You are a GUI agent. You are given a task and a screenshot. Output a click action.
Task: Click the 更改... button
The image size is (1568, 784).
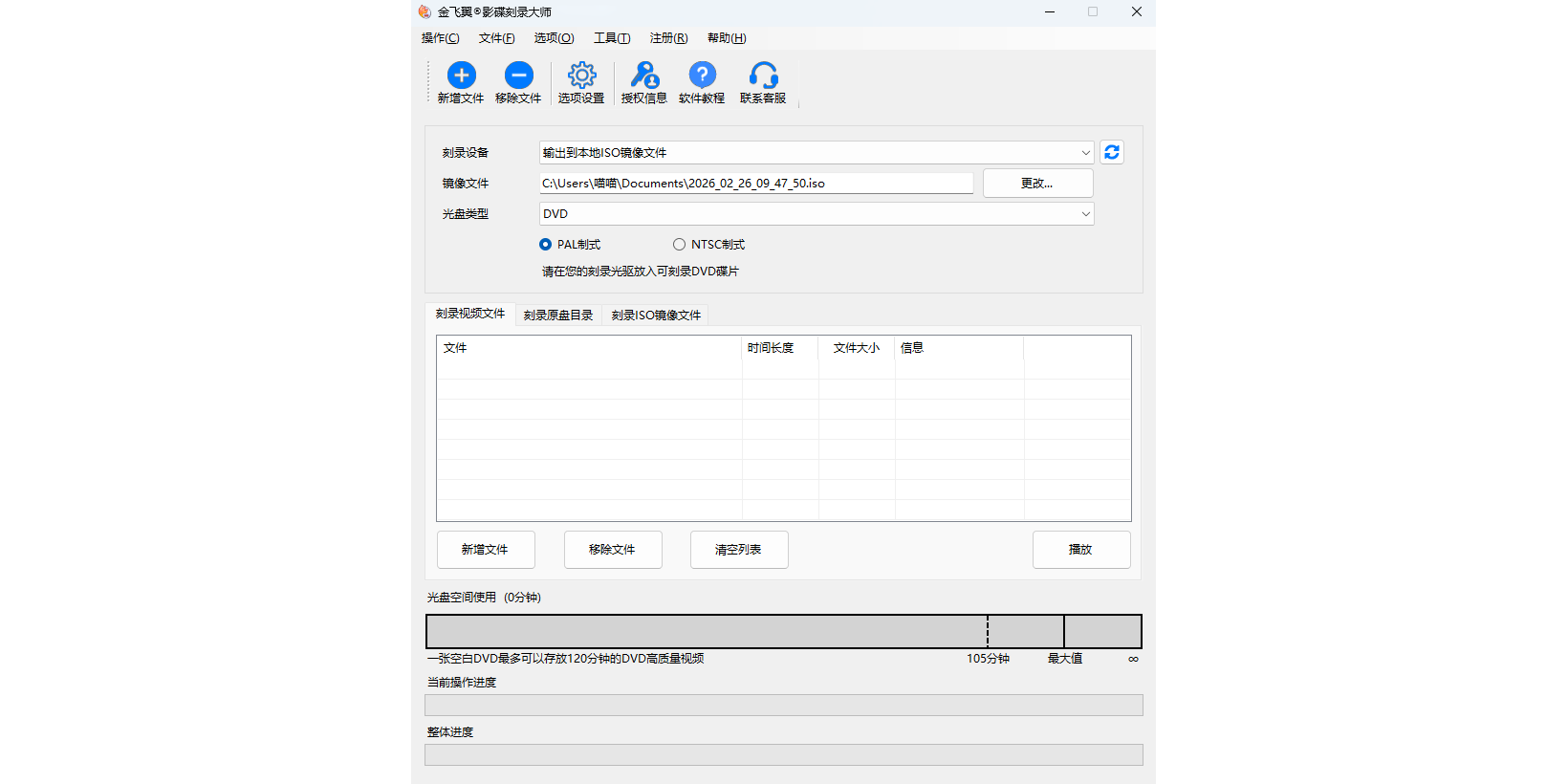coord(1037,184)
